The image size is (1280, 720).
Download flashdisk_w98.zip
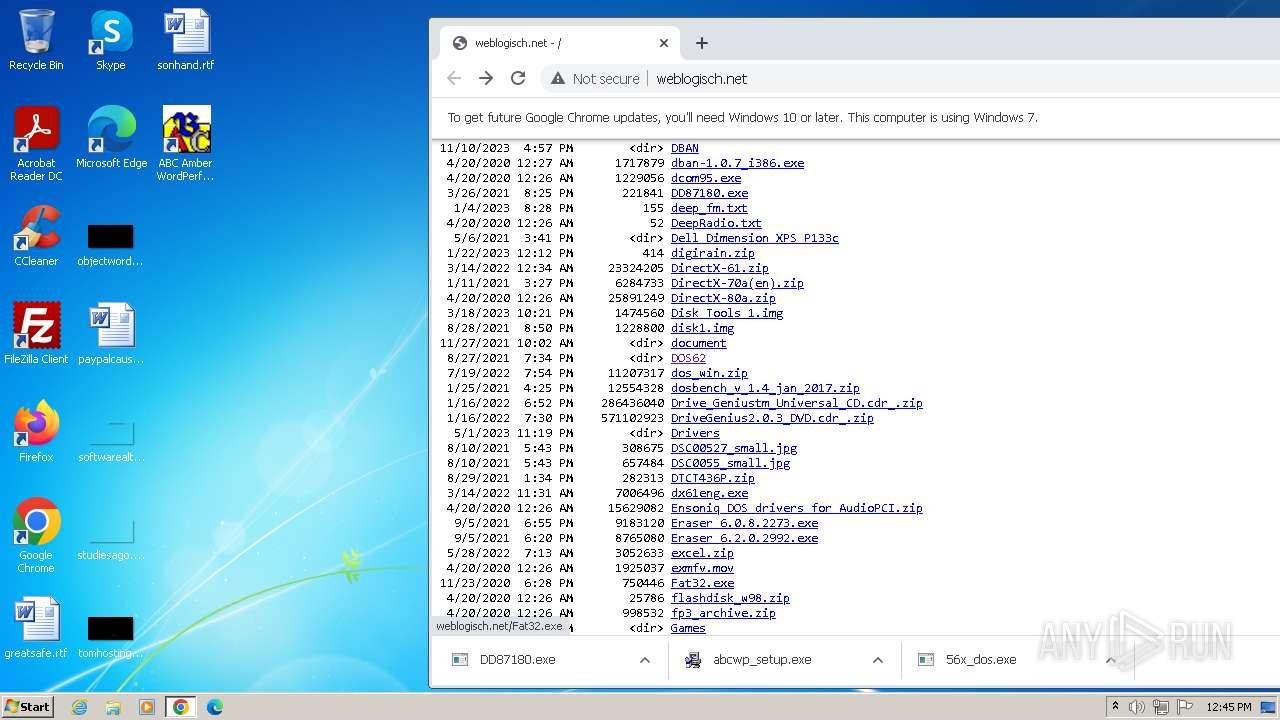730,598
